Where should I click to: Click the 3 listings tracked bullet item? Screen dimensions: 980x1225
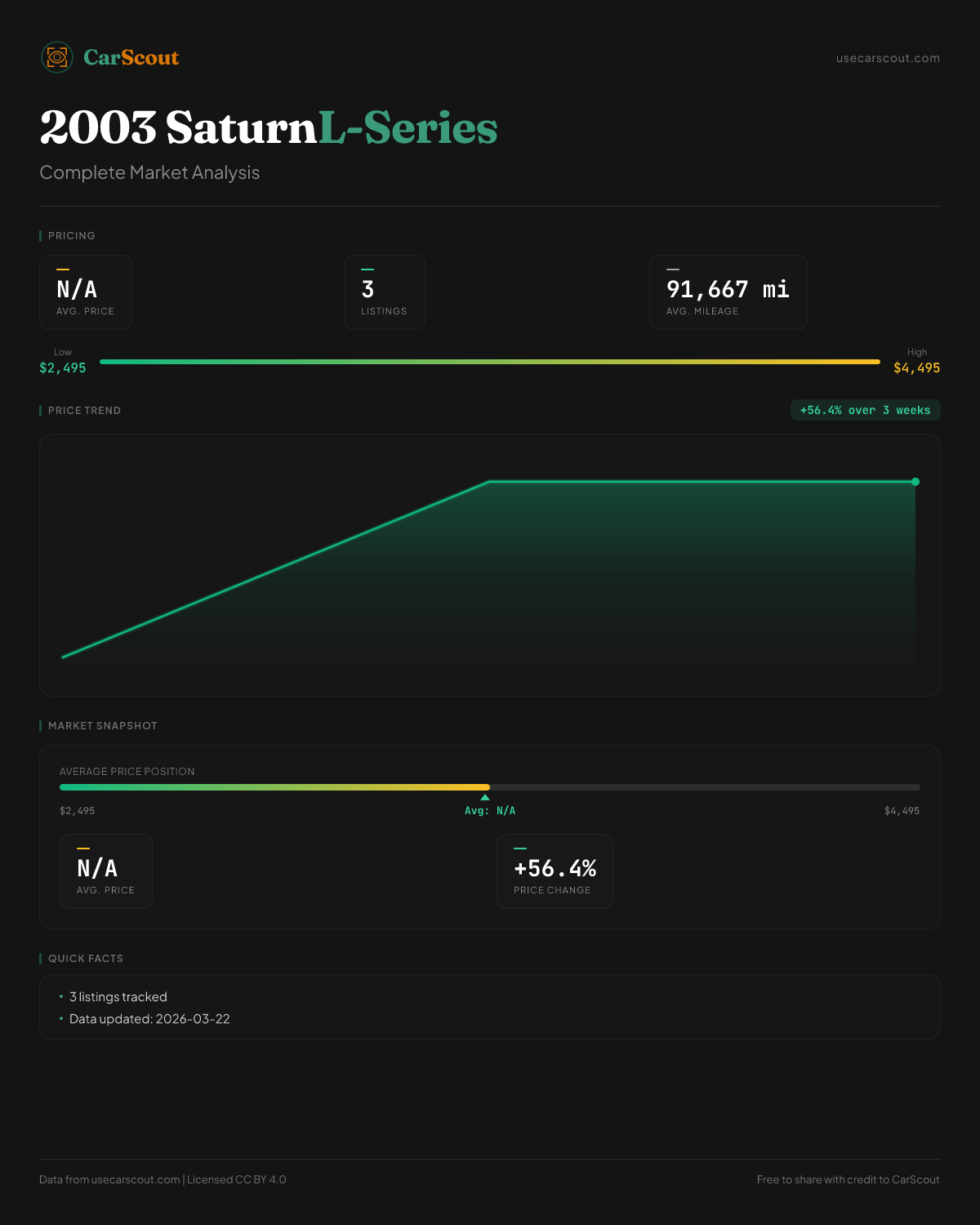pyautogui.click(x=118, y=997)
